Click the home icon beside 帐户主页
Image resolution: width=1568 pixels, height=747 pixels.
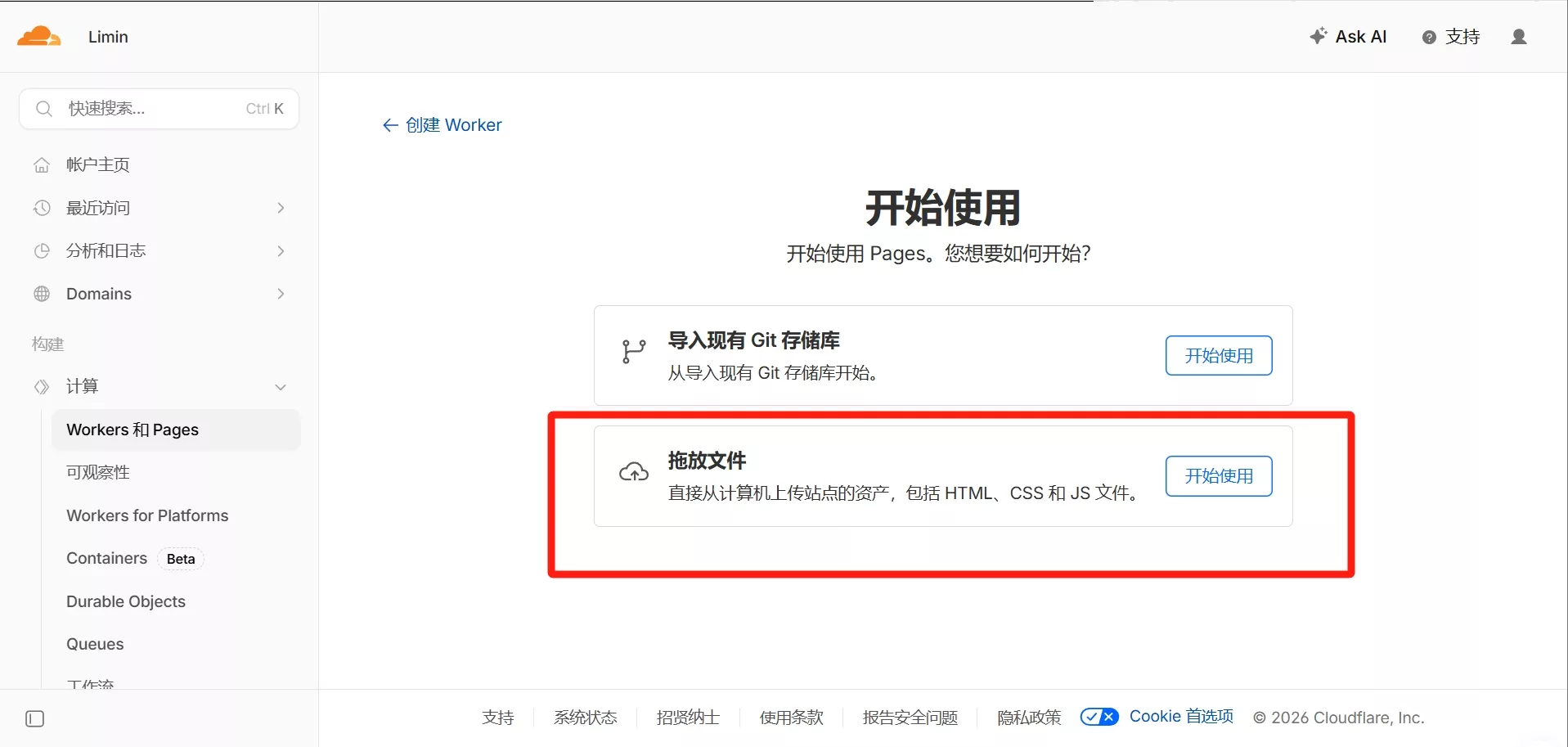(42, 165)
